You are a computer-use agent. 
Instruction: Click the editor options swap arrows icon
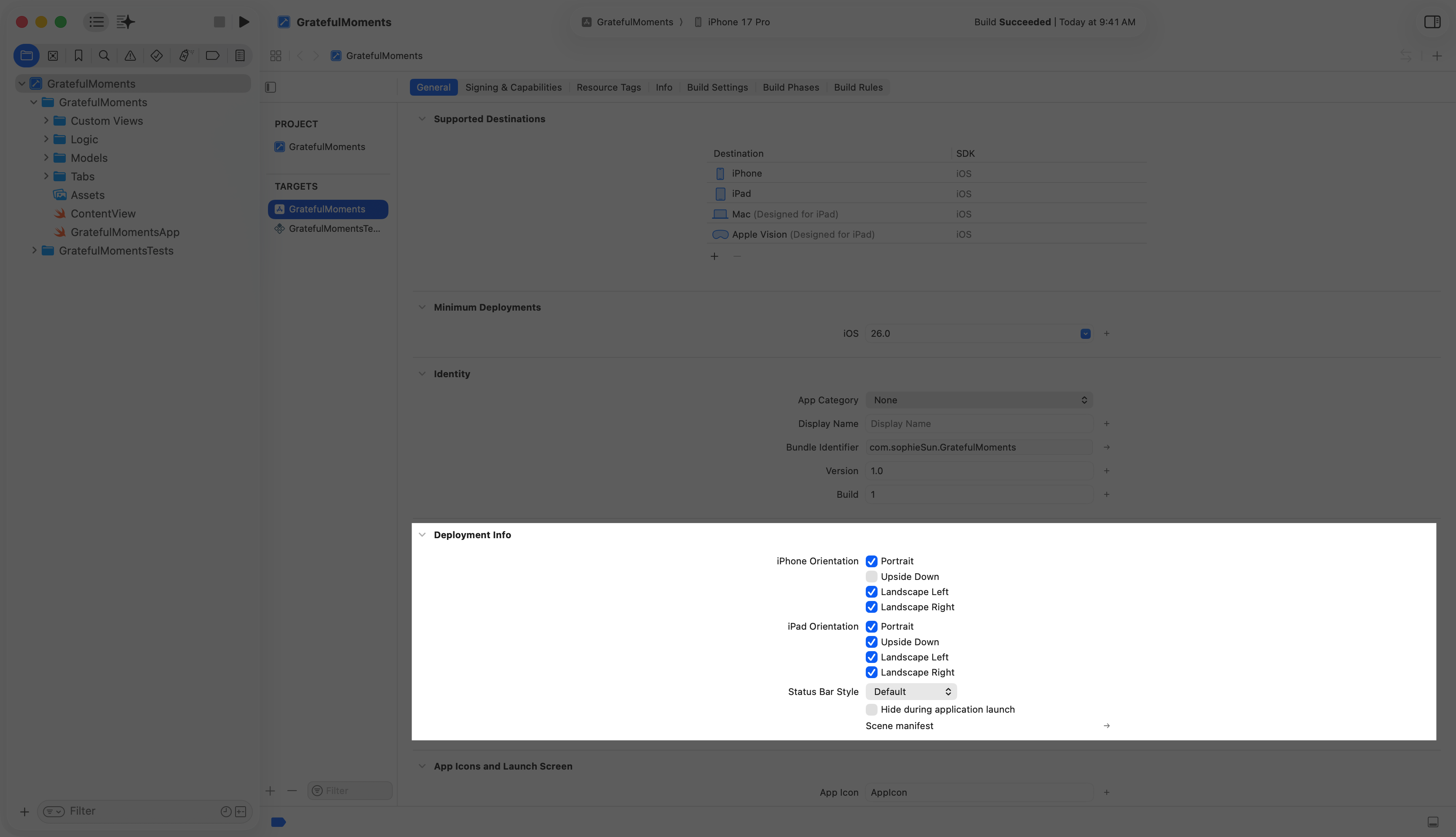tap(1406, 56)
